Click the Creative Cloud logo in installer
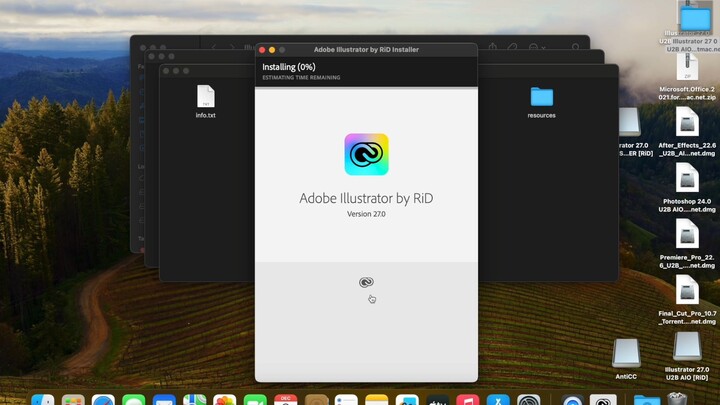Image resolution: width=720 pixels, height=405 pixels. point(366,154)
